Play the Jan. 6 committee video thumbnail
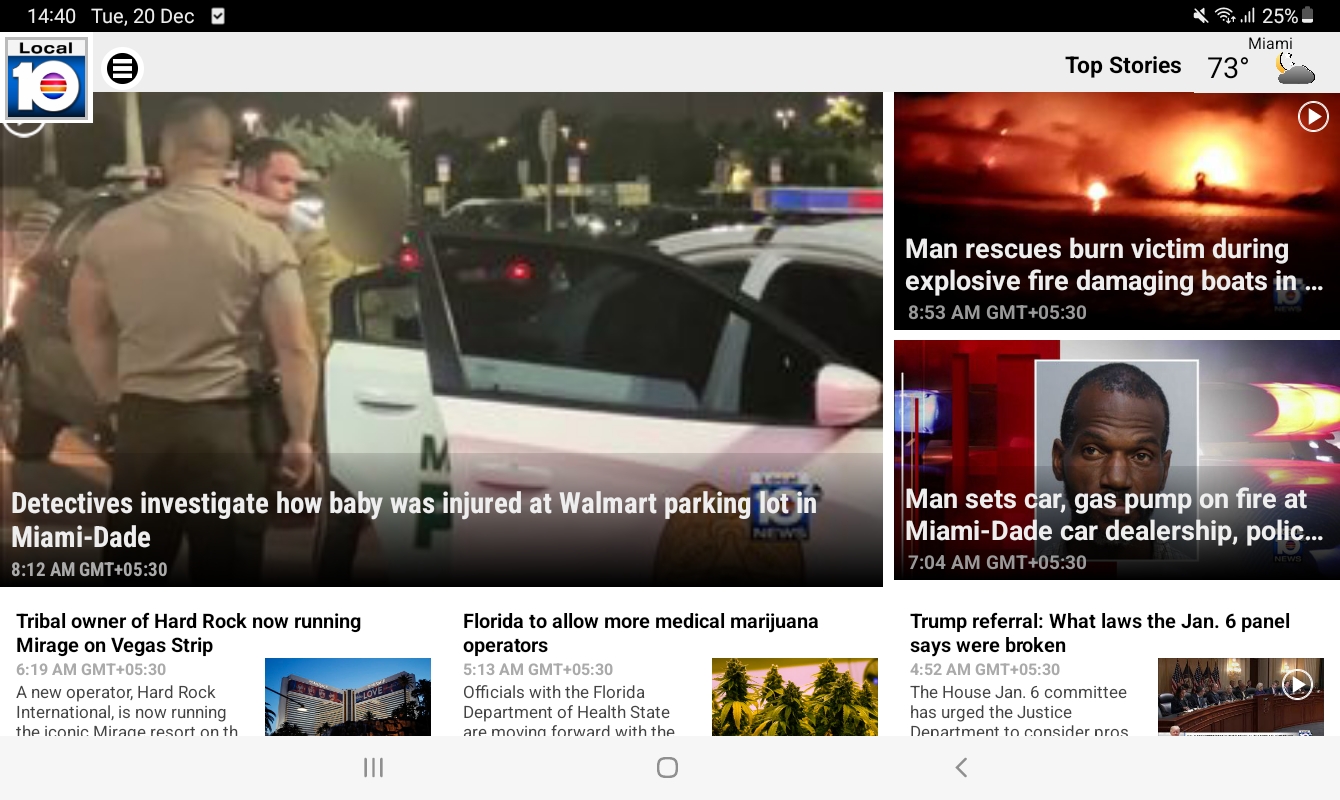The height and width of the screenshot is (800, 1340). point(1297,684)
